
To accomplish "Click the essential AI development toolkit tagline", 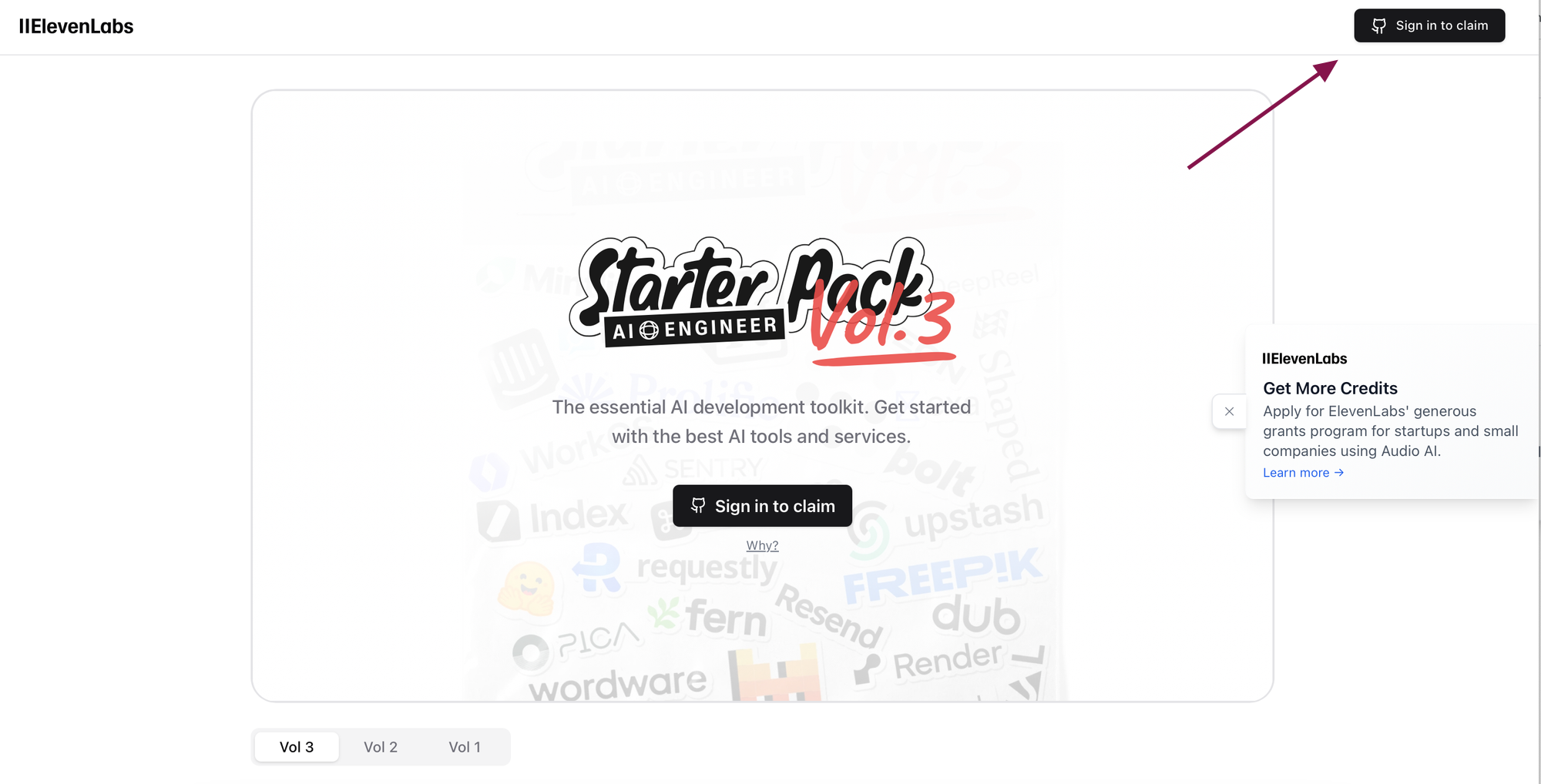I will click(761, 421).
